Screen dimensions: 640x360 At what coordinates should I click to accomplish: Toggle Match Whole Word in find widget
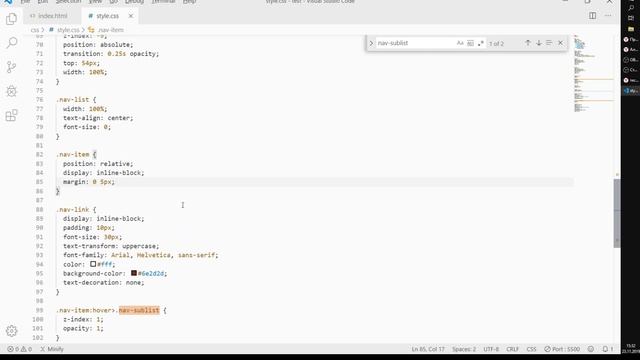click(x=470, y=43)
